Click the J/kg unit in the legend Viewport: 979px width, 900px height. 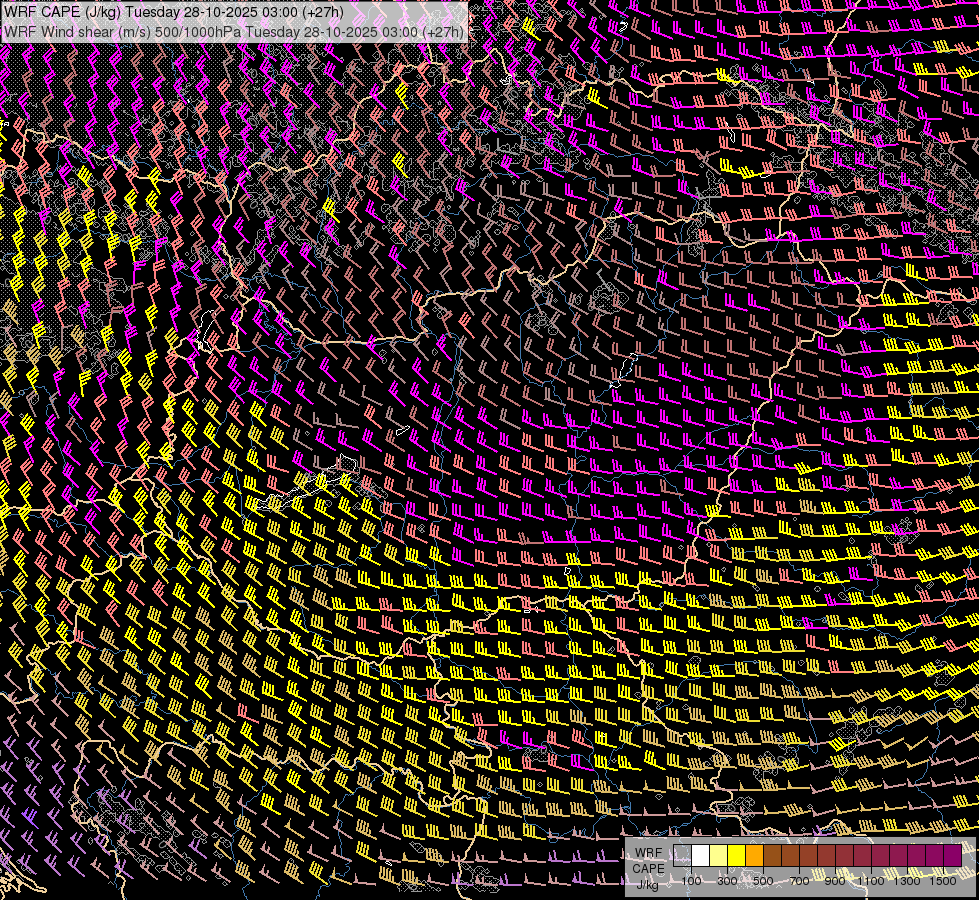[648, 885]
